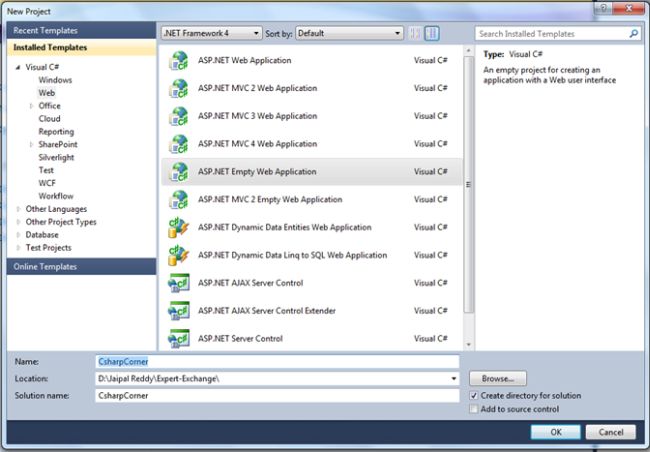Image resolution: width=650 pixels, height=452 pixels.
Task: Open the .NET Framework 4 dropdown
Action: (x=211, y=33)
